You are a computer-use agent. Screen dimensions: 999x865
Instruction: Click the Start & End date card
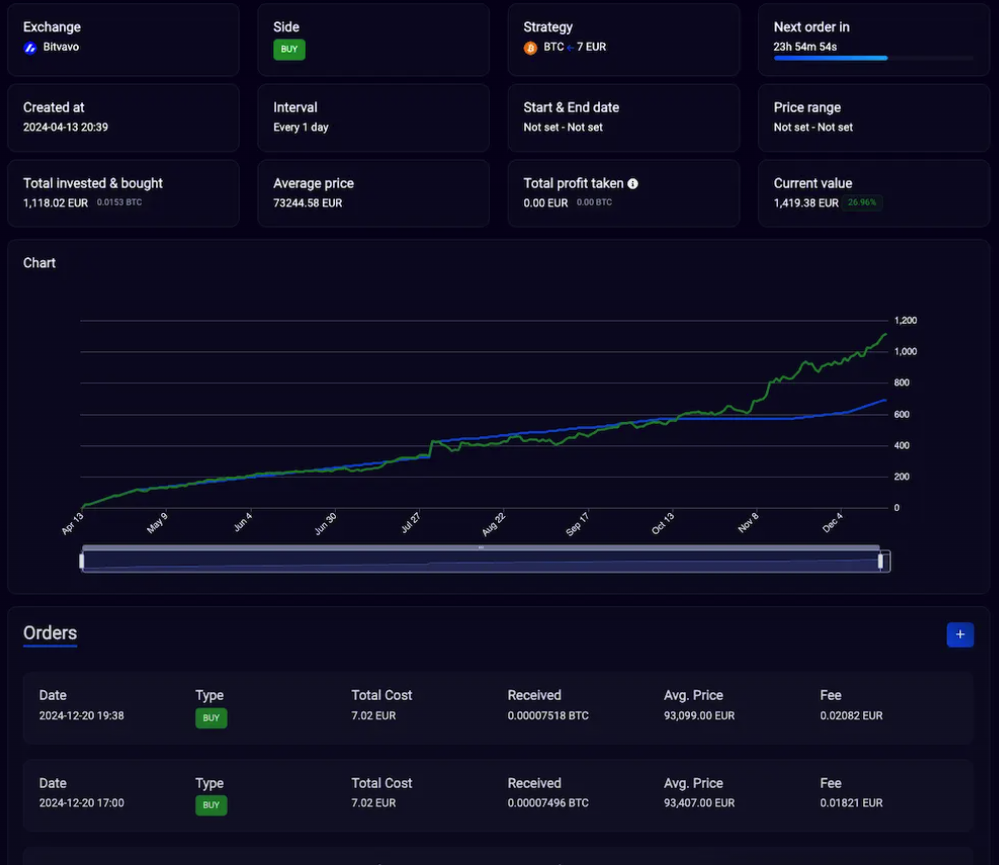[x=623, y=117]
